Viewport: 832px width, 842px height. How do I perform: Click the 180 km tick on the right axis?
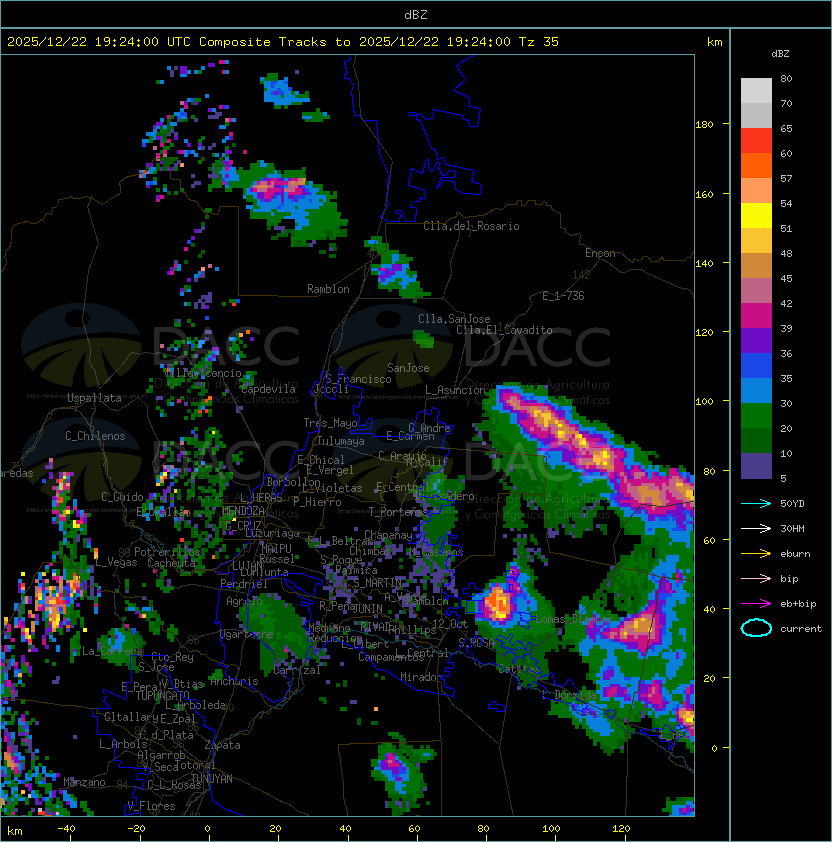[x=704, y=125]
